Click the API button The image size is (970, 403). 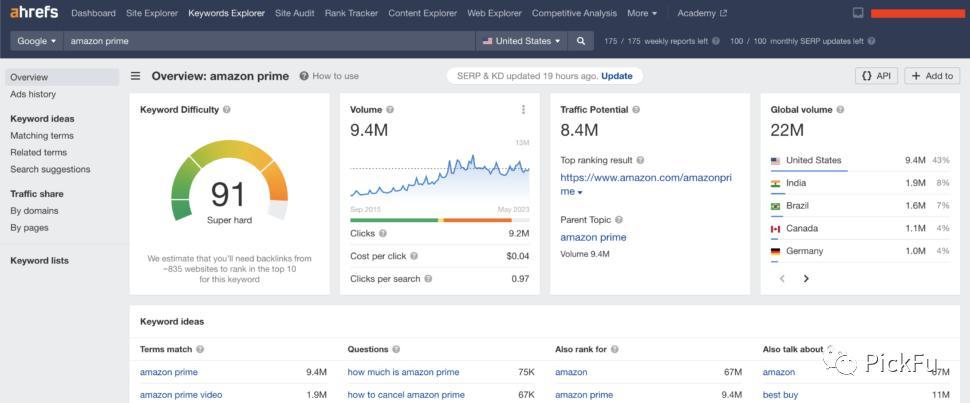tap(877, 76)
